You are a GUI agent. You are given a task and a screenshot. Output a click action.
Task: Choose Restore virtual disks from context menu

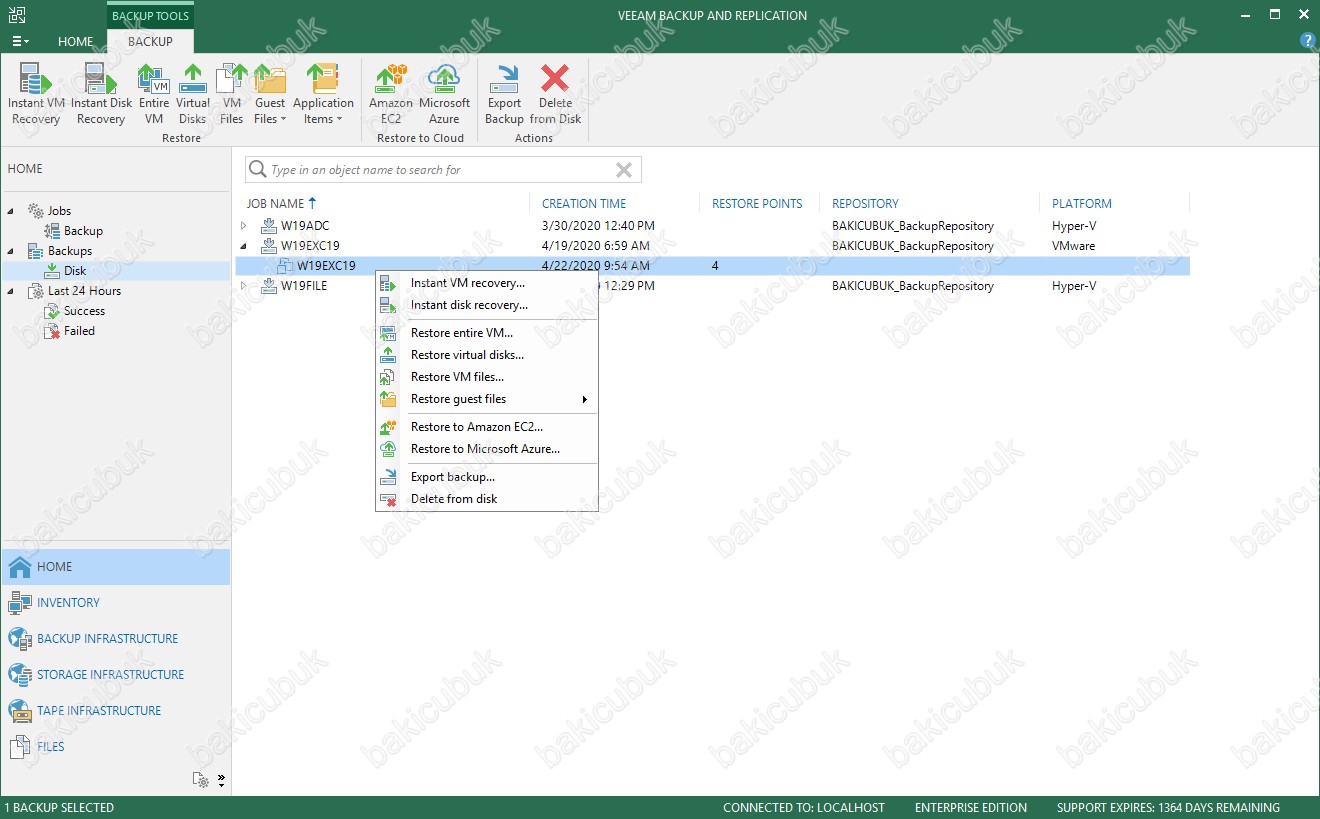click(x=486, y=355)
